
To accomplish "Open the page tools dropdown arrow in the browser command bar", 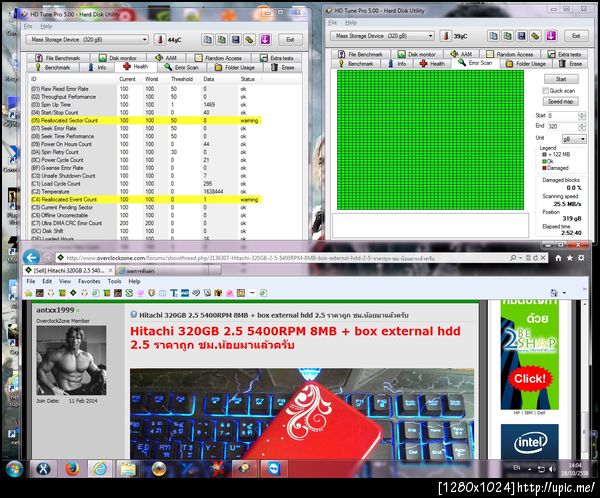I will click(564, 293).
